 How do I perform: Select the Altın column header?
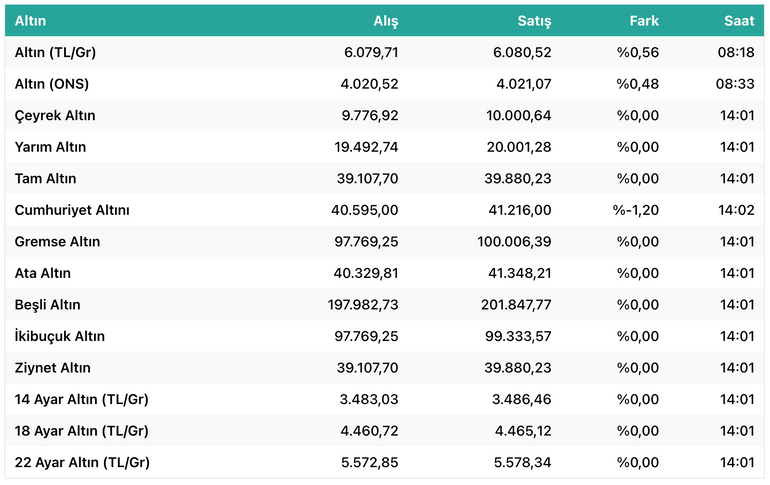coord(30,21)
